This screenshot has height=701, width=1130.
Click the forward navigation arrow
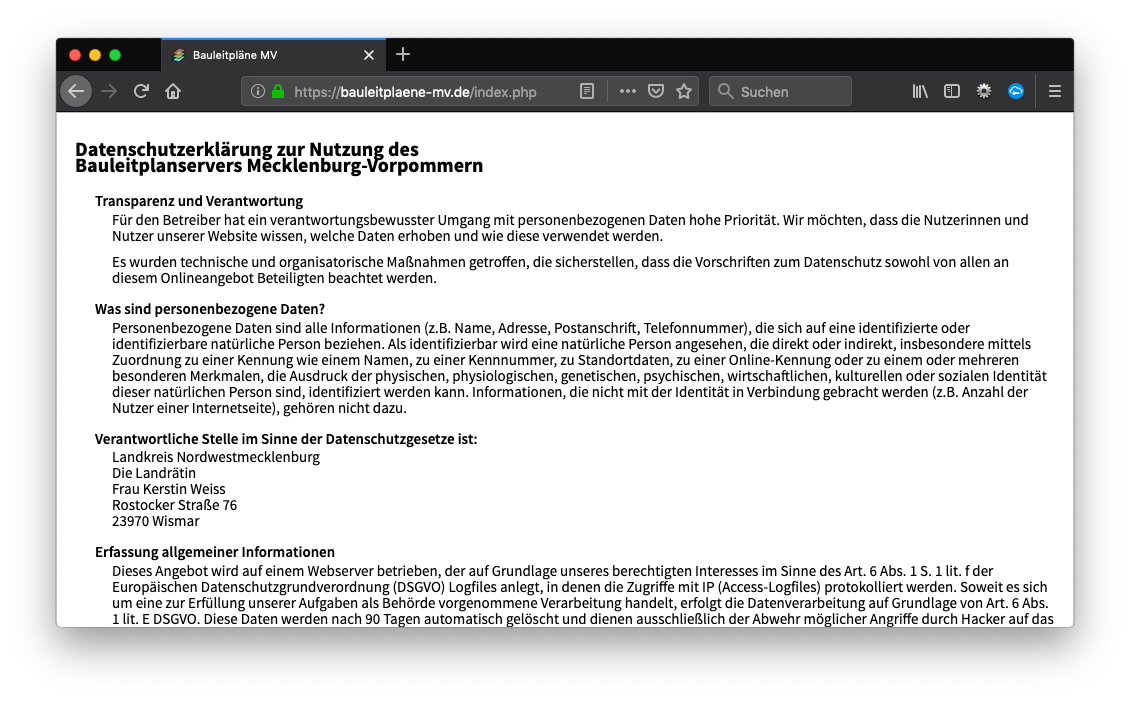[x=109, y=91]
